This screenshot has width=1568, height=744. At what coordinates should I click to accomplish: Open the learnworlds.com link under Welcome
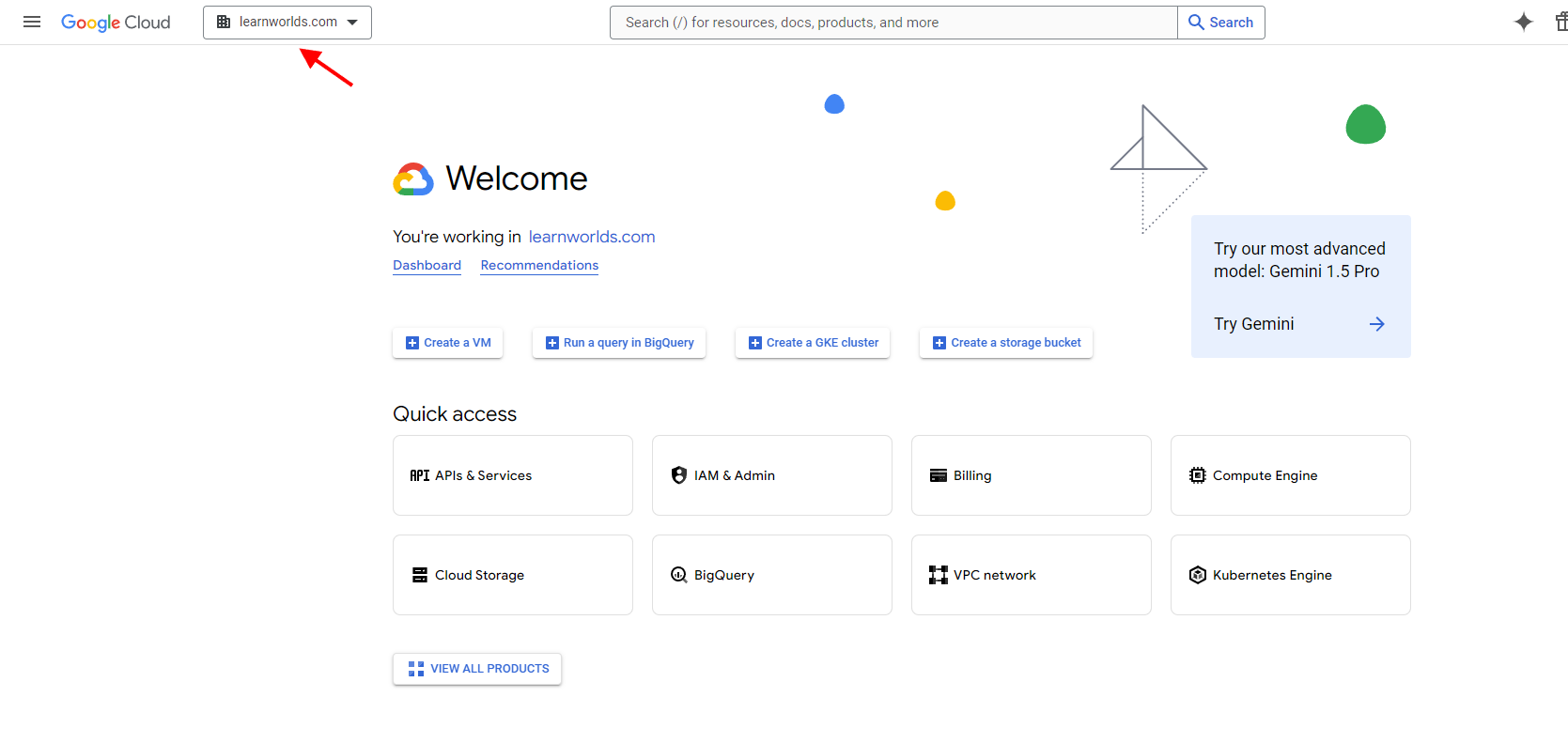point(592,237)
